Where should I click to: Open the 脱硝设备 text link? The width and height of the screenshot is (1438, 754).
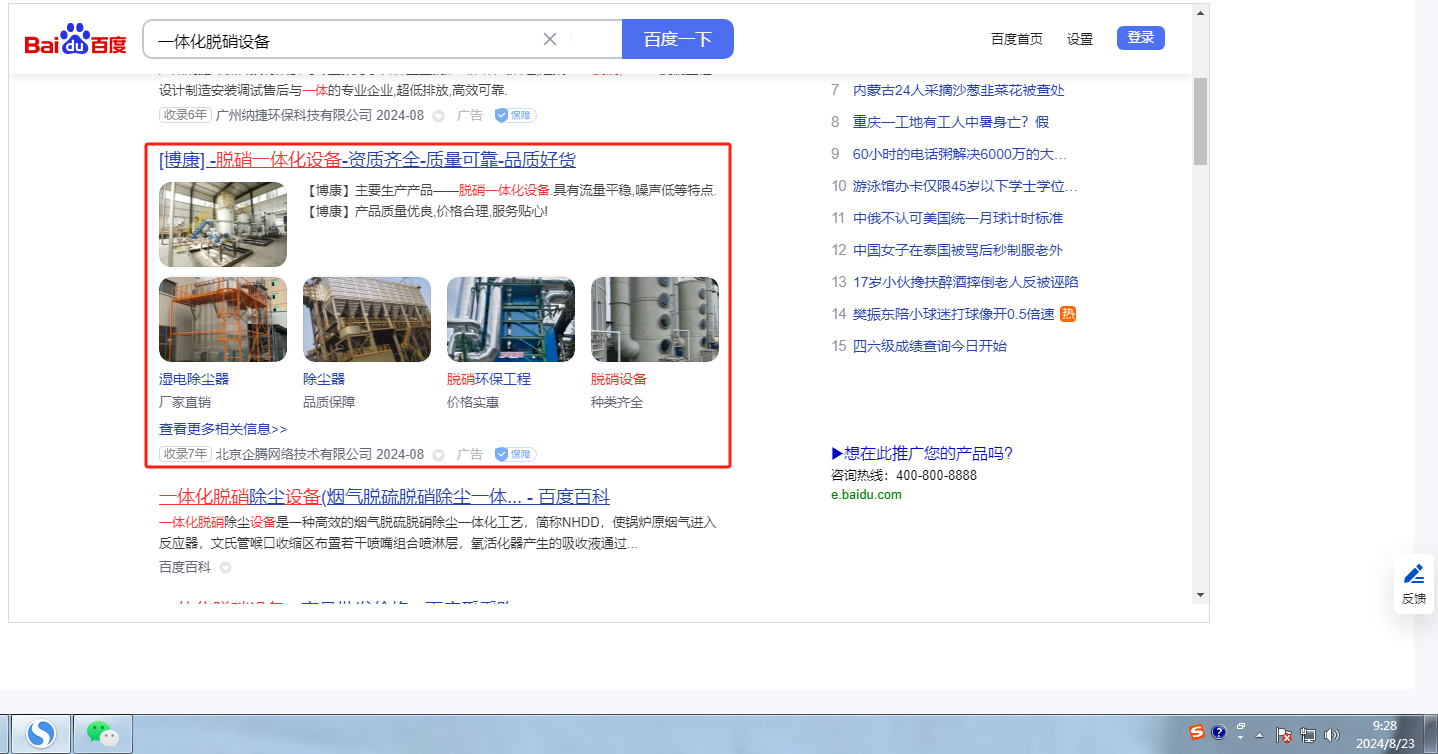point(619,379)
